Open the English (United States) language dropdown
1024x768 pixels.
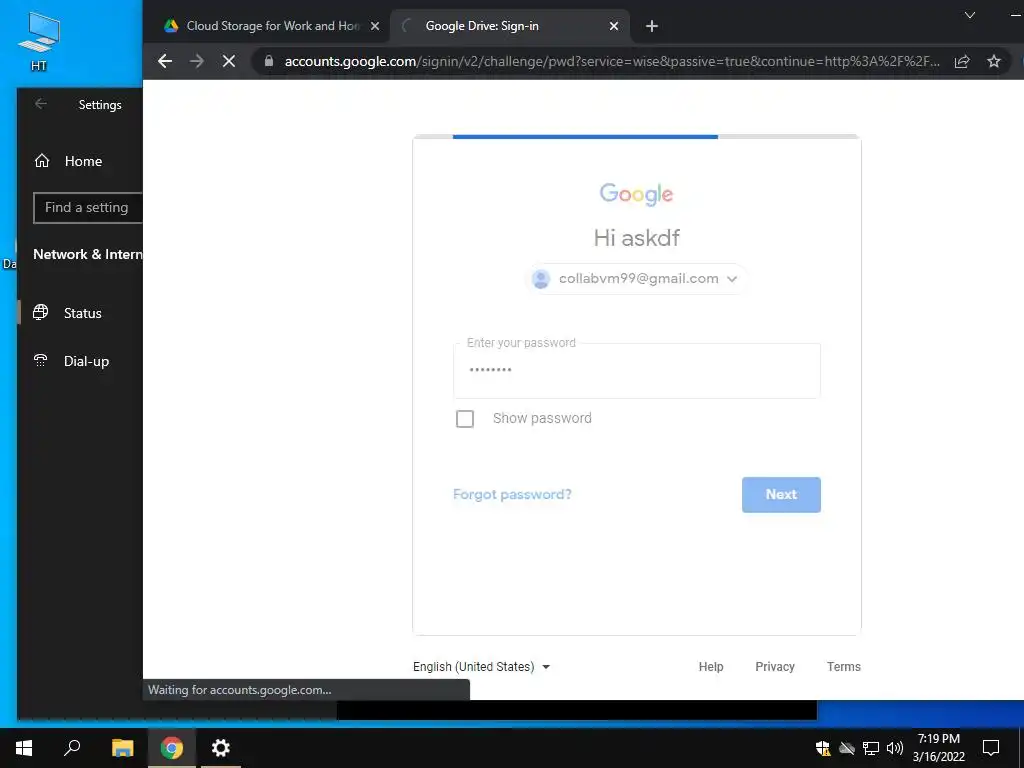tap(481, 667)
